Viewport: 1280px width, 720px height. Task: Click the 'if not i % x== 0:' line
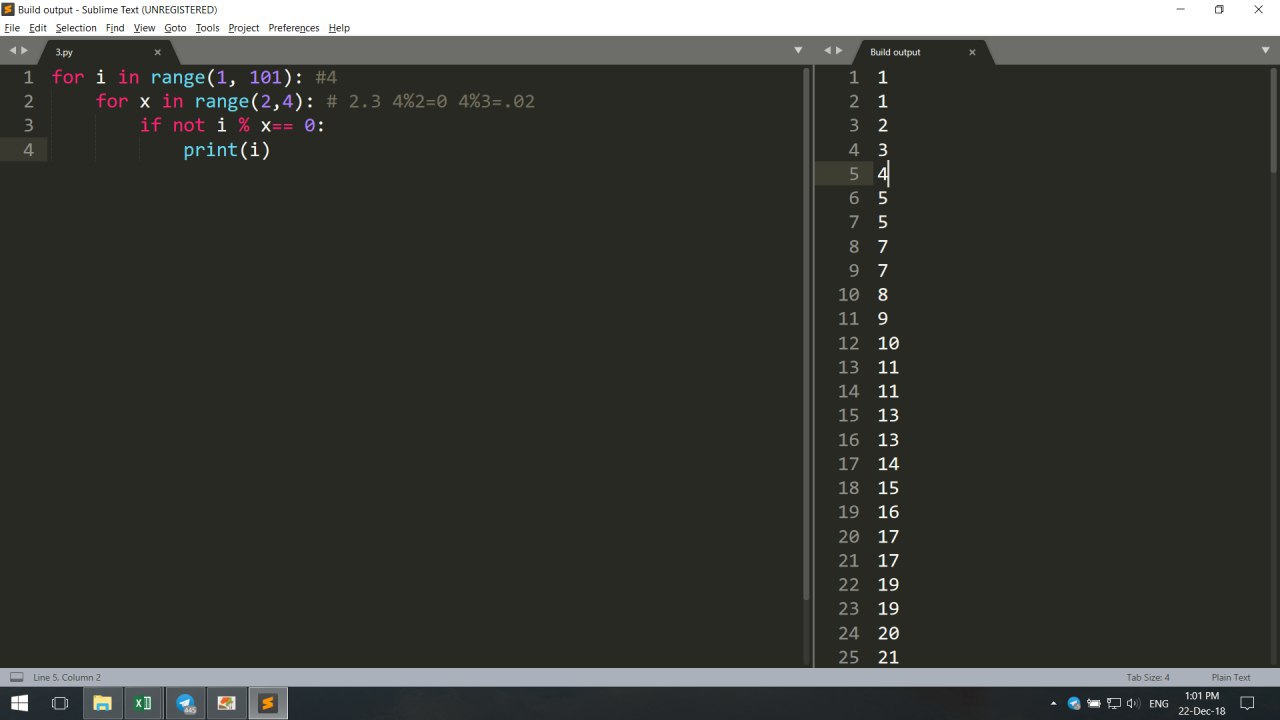pyautogui.click(x=233, y=126)
